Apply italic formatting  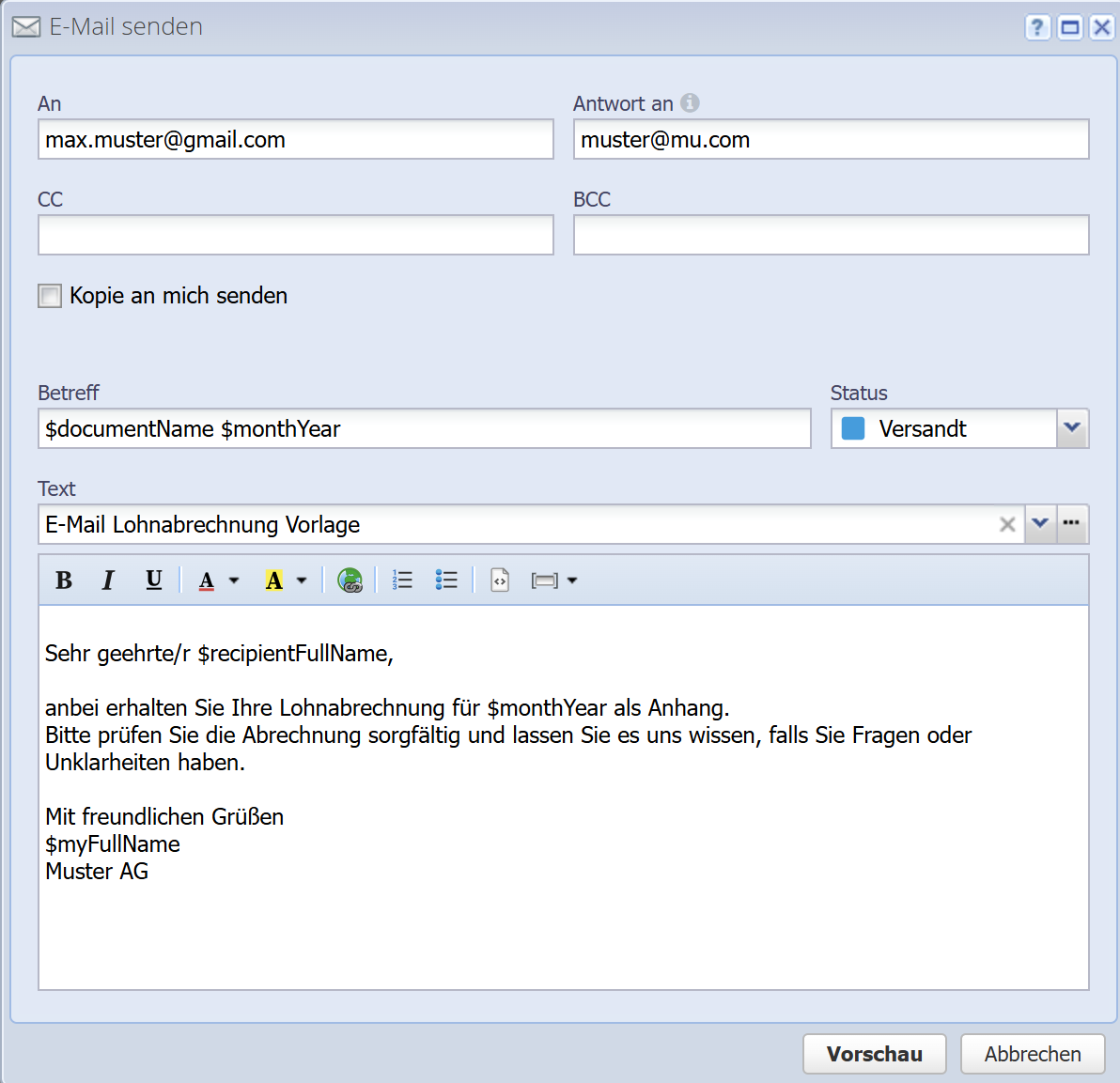point(108,580)
